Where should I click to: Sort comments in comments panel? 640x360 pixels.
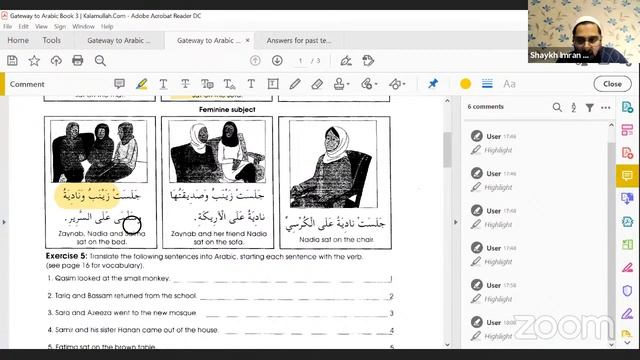(573, 107)
